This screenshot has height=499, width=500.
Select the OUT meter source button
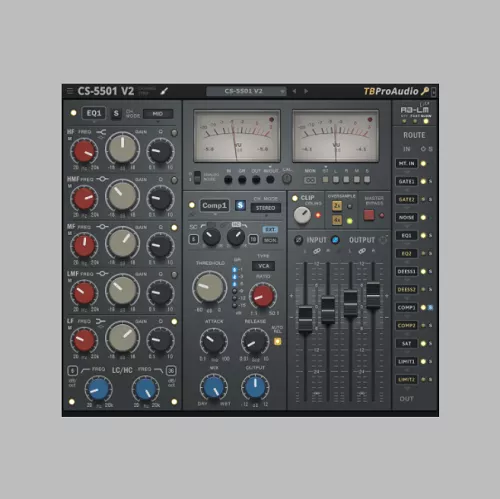pyautogui.click(x=256, y=180)
